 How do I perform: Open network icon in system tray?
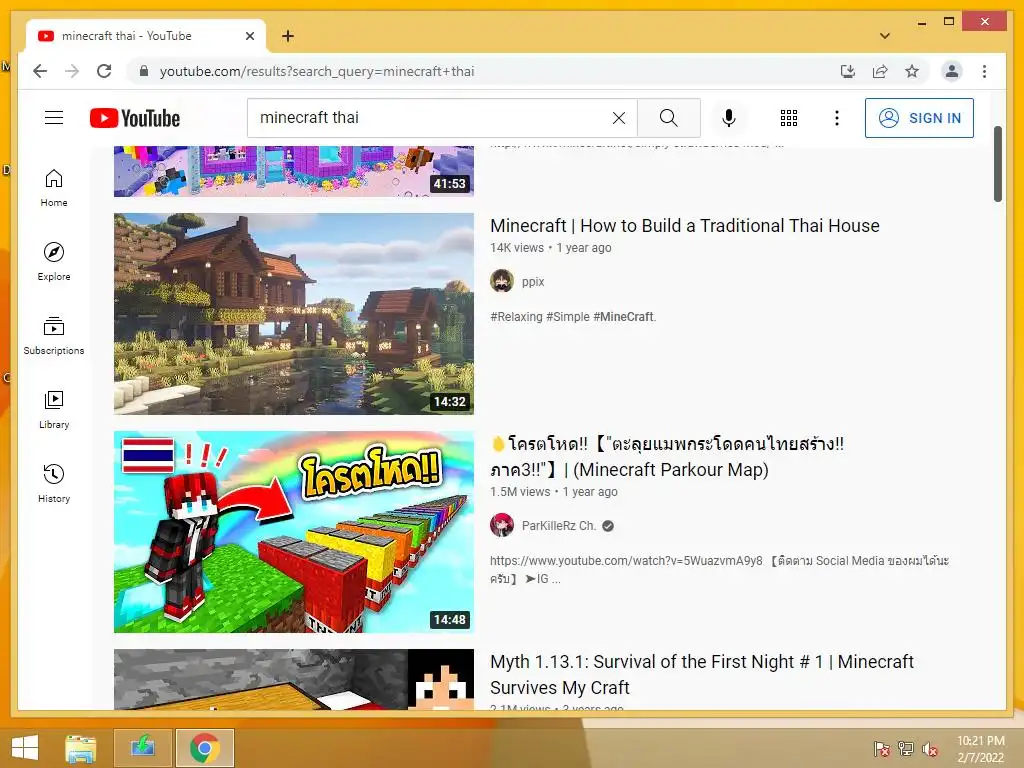(x=906, y=748)
